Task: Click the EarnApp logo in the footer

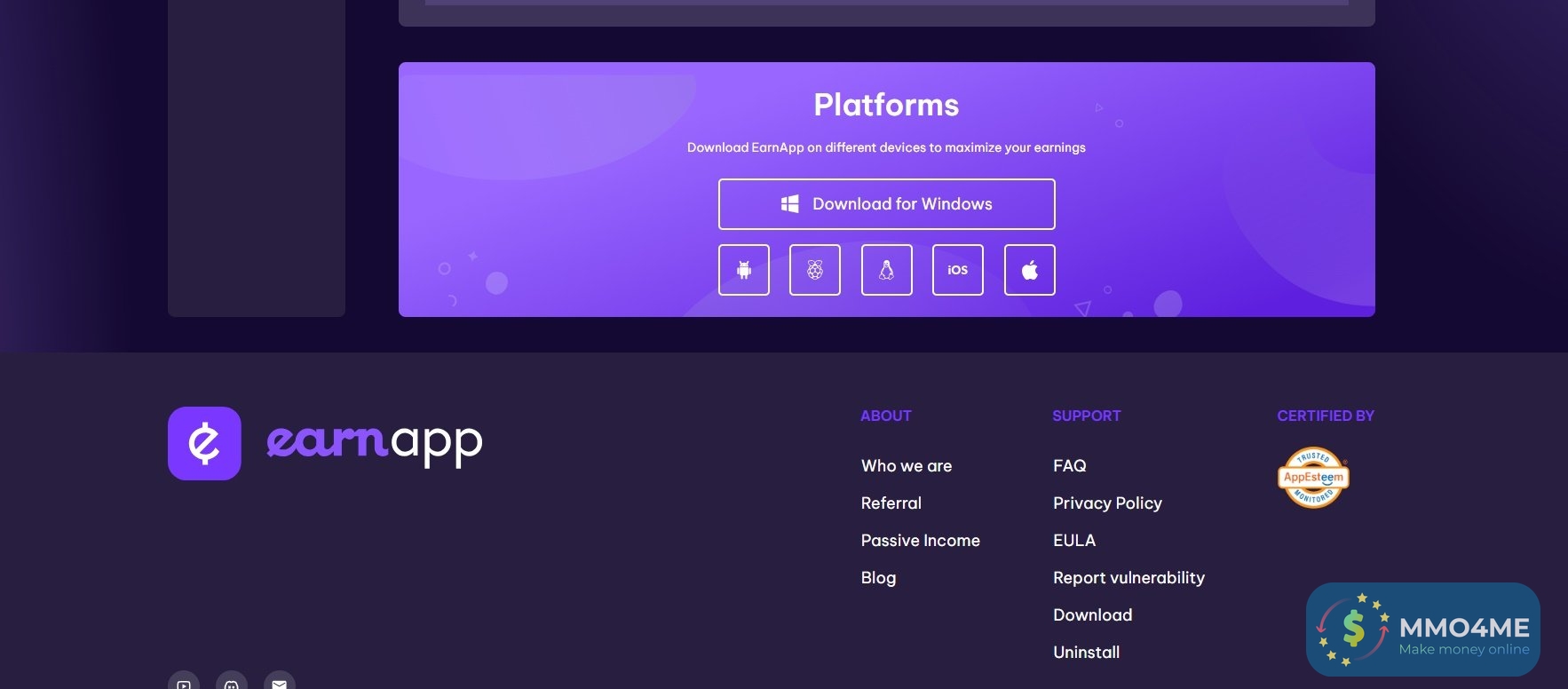Action: pyautogui.click(x=325, y=443)
